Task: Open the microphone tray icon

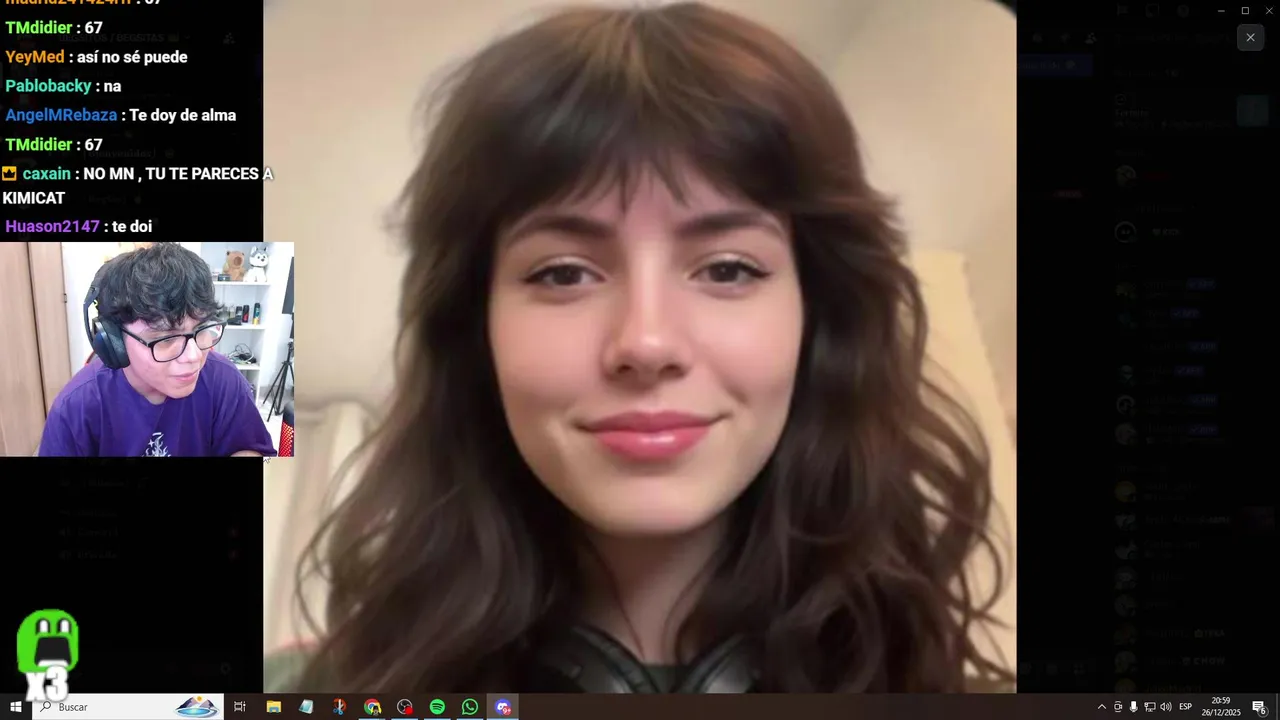Action: tap(1133, 707)
